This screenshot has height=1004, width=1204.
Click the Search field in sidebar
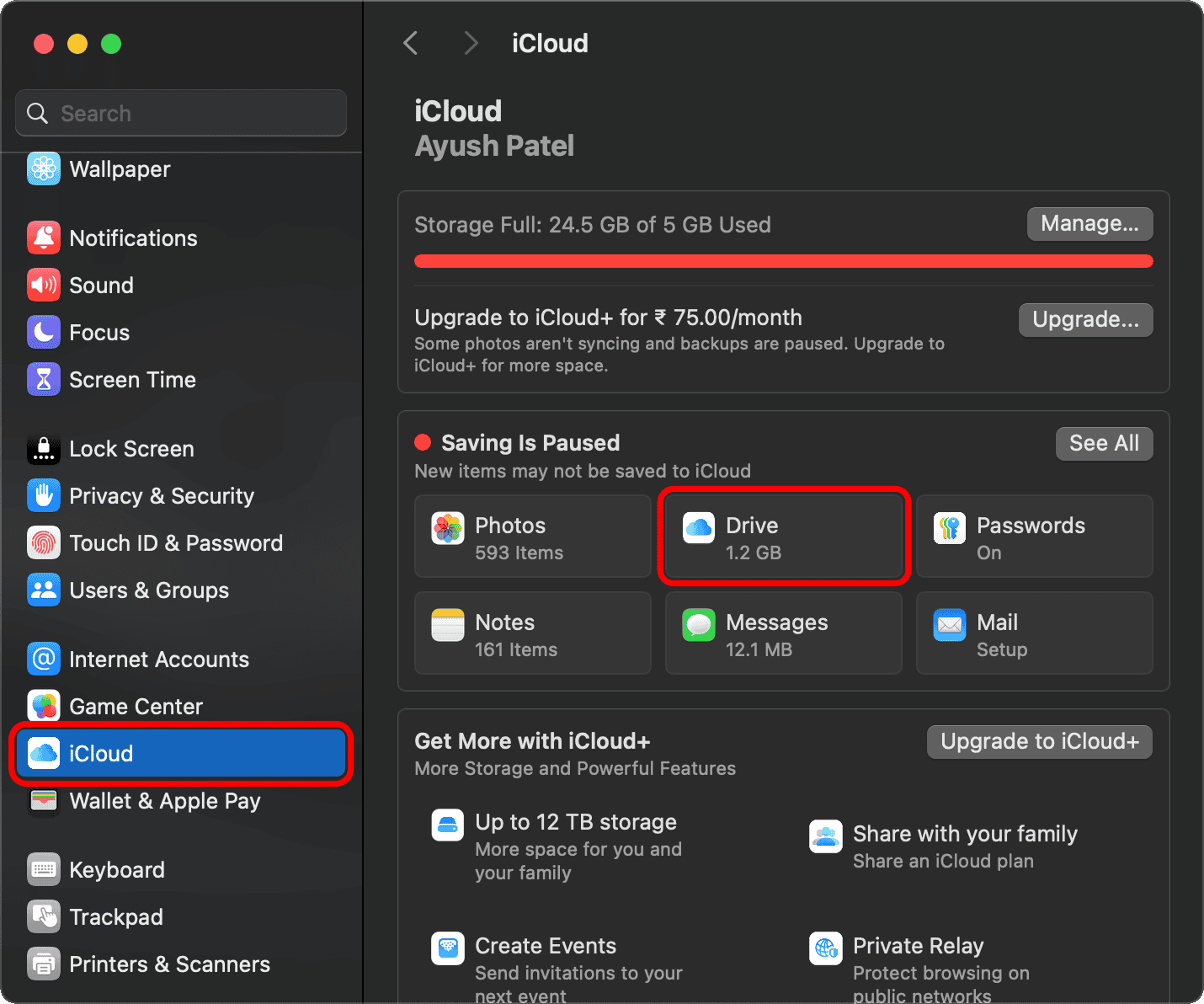[181, 114]
